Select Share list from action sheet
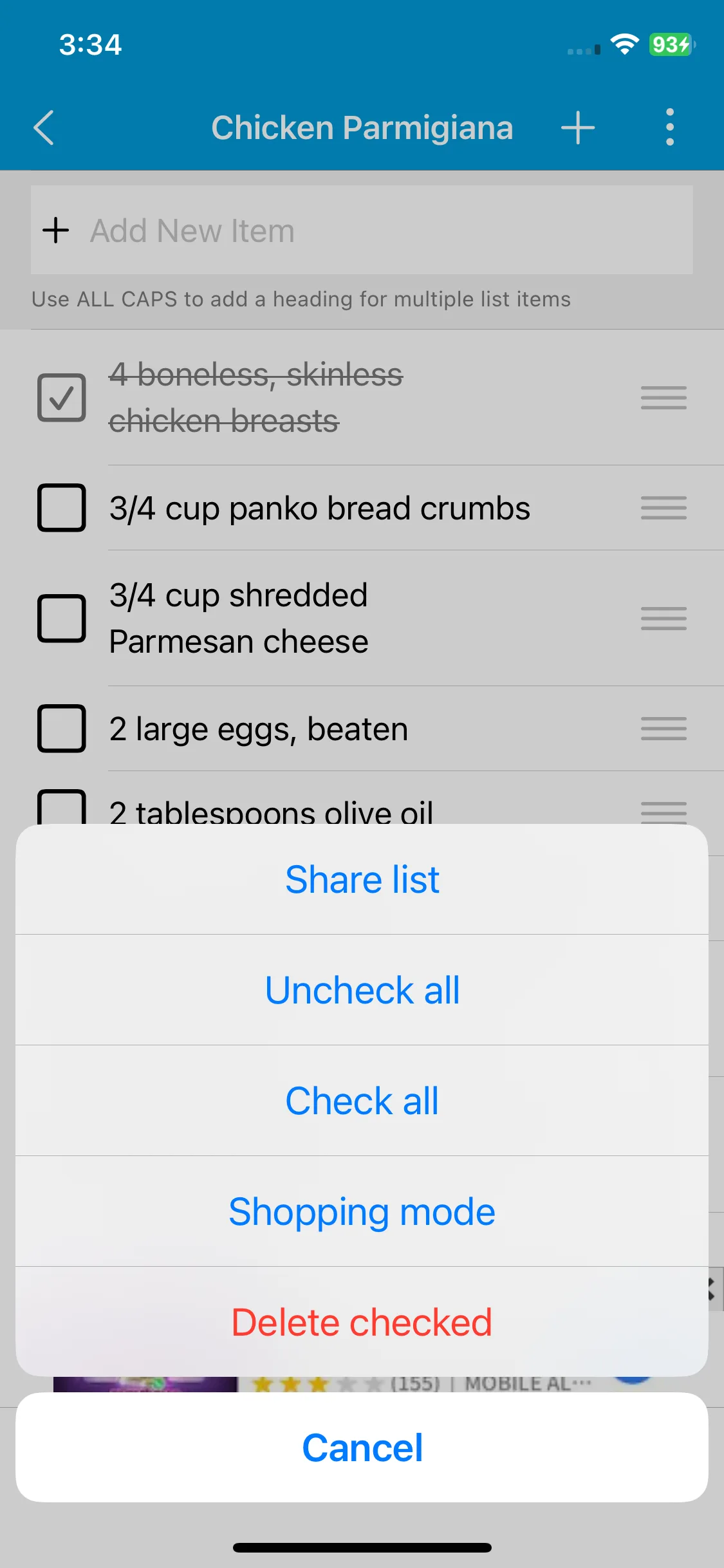The image size is (724, 1568). [x=362, y=879]
